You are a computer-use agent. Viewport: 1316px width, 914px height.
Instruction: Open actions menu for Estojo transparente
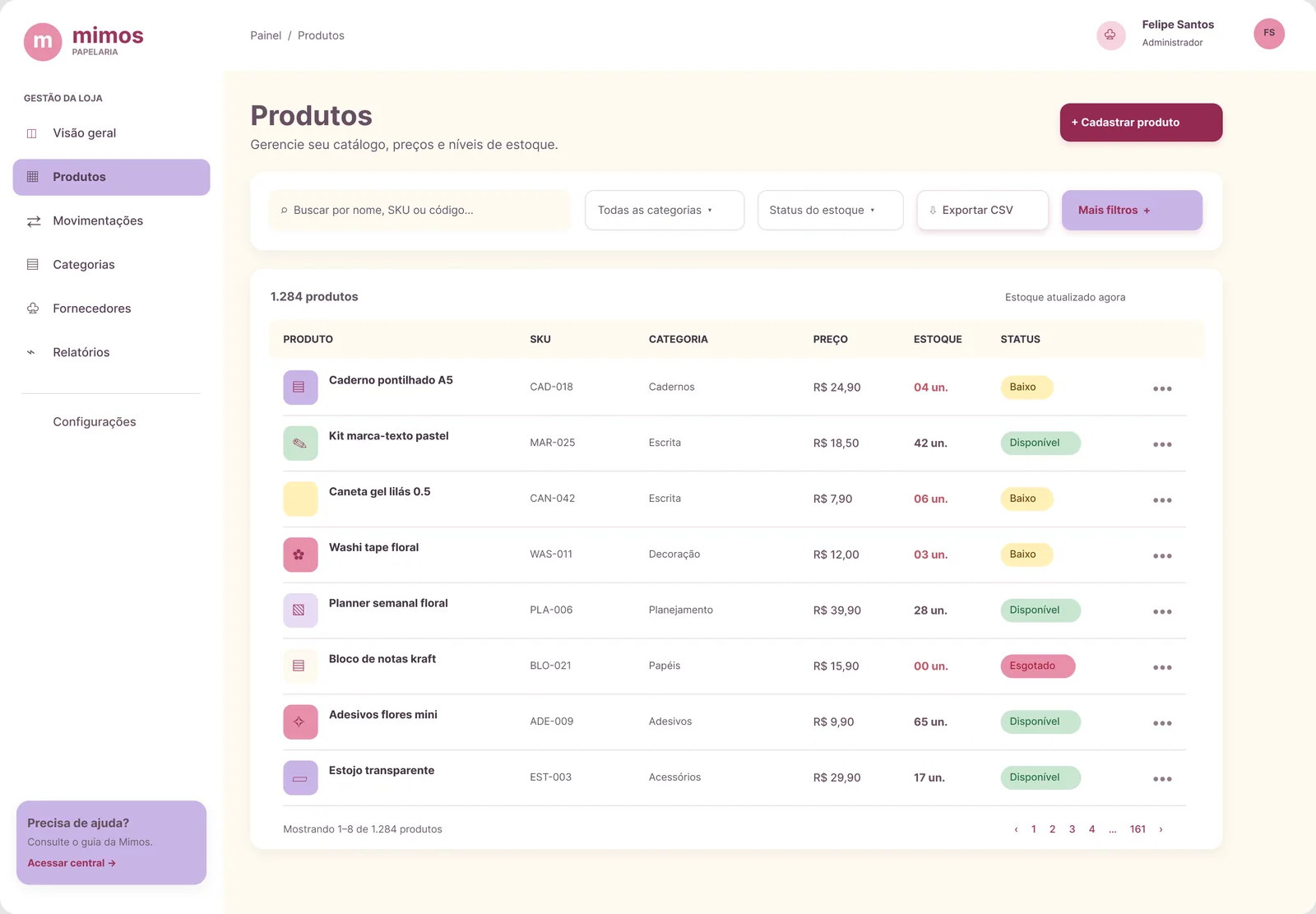tap(1162, 779)
